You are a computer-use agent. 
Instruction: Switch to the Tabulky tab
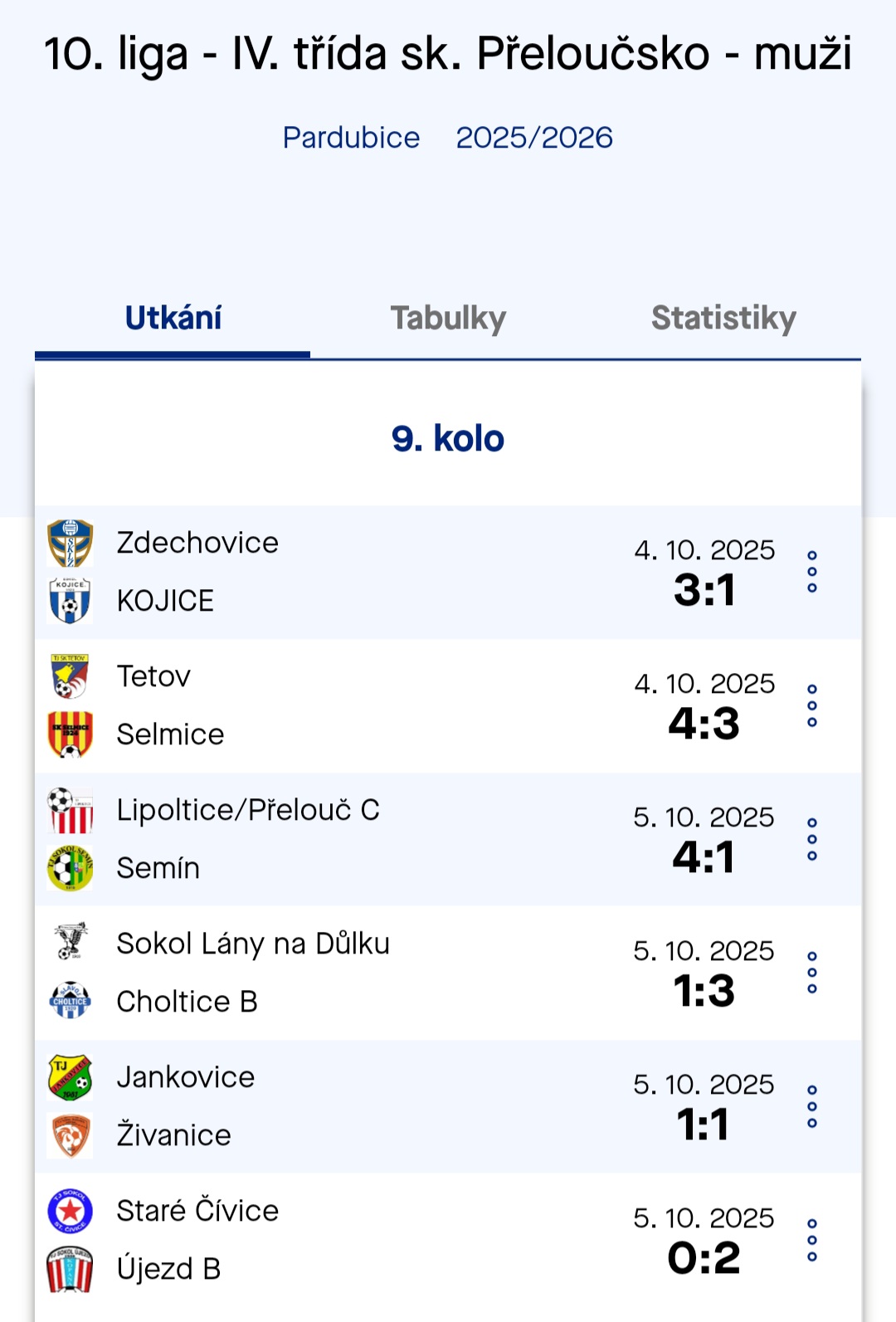(448, 319)
